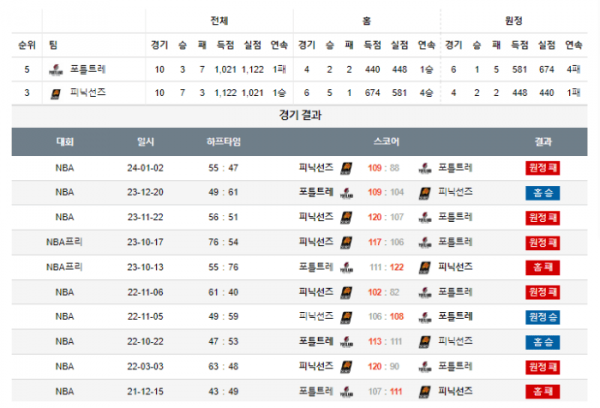Viewport: 600px width, 408px height.
Task: Click the 피닉선즈 logo in the 23-11-22 row
Action: (346, 217)
